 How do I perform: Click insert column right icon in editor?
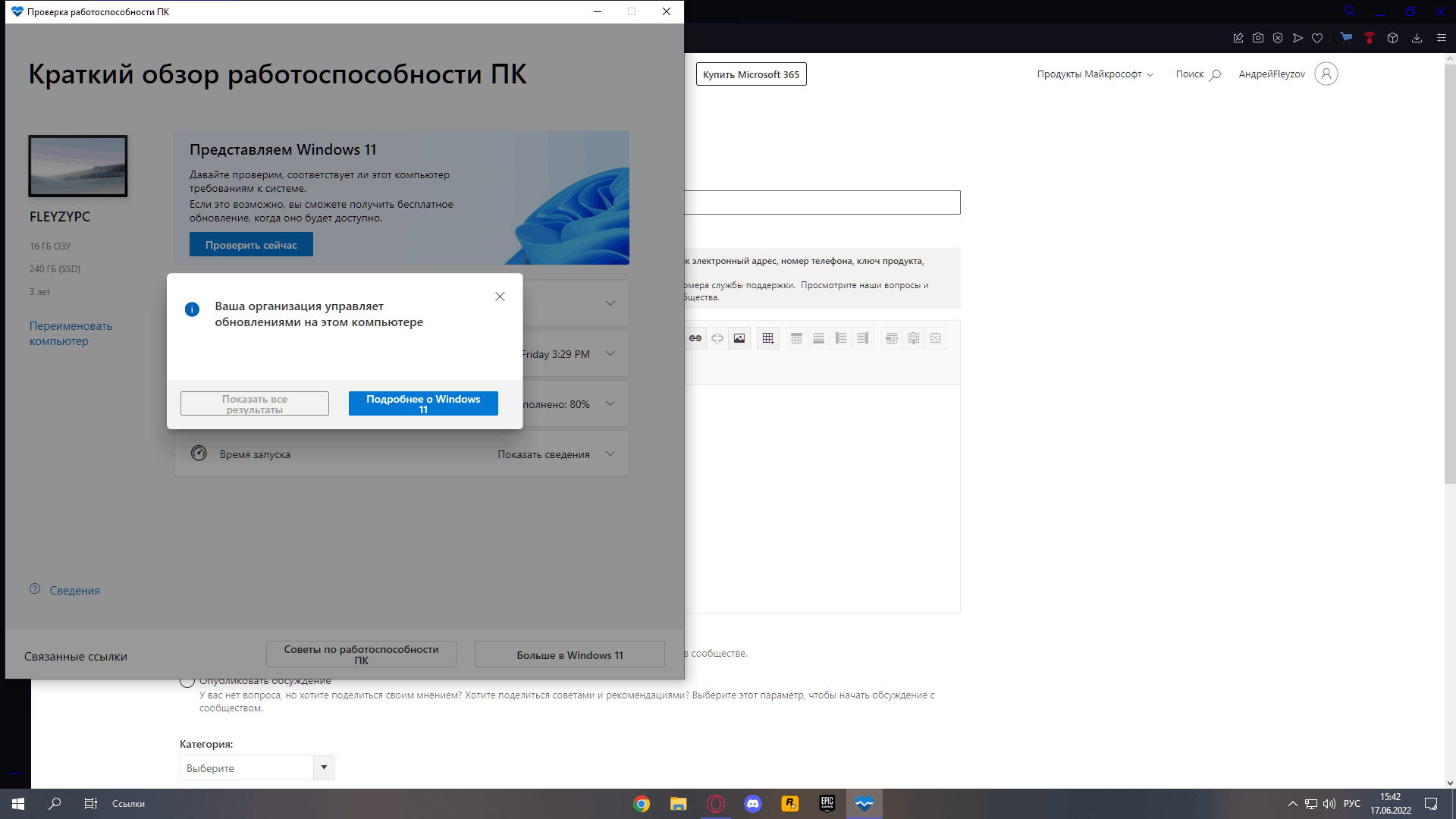point(863,338)
